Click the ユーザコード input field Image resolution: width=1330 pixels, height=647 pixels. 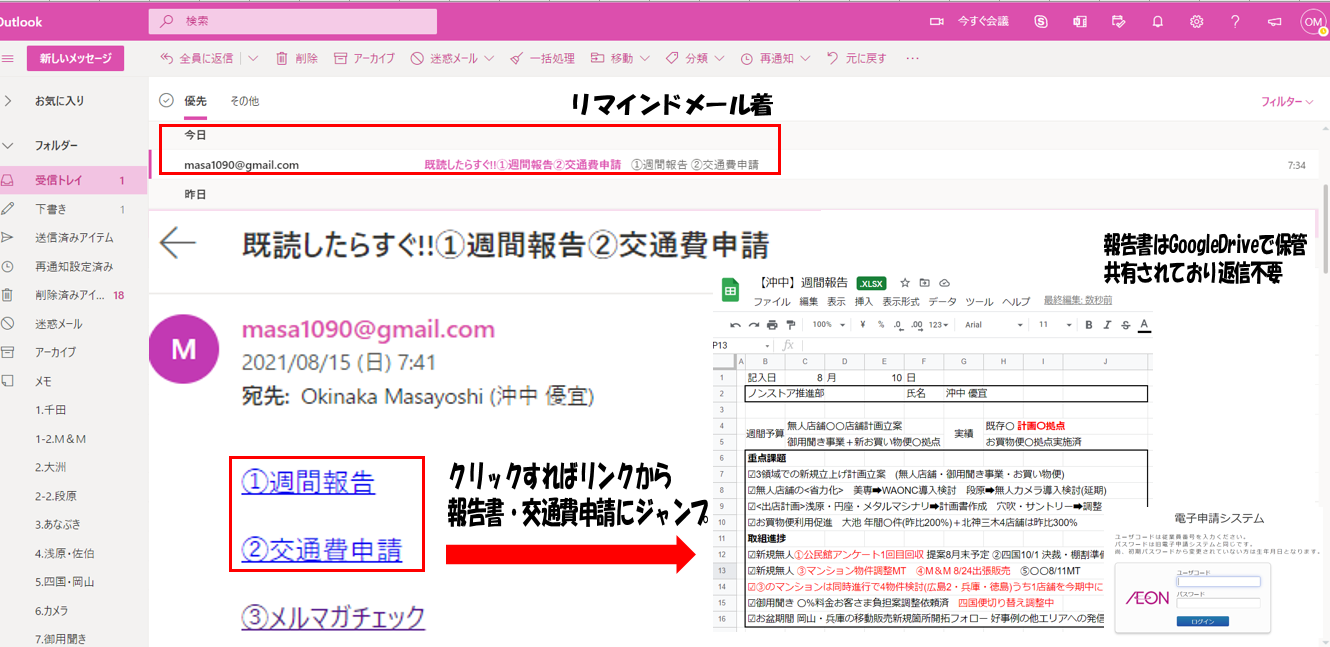click(1218, 581)
